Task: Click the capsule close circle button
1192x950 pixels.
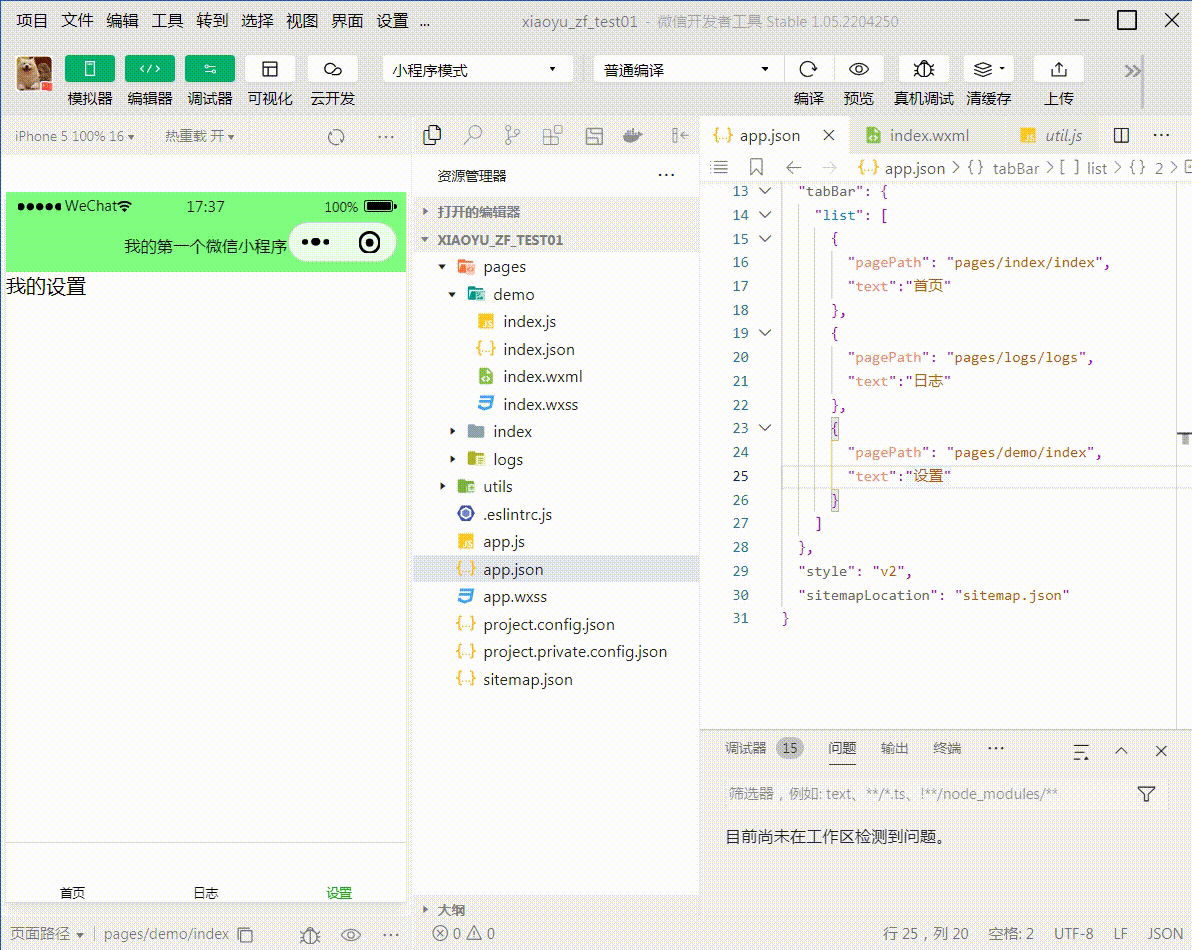Action: click(369, 242)
